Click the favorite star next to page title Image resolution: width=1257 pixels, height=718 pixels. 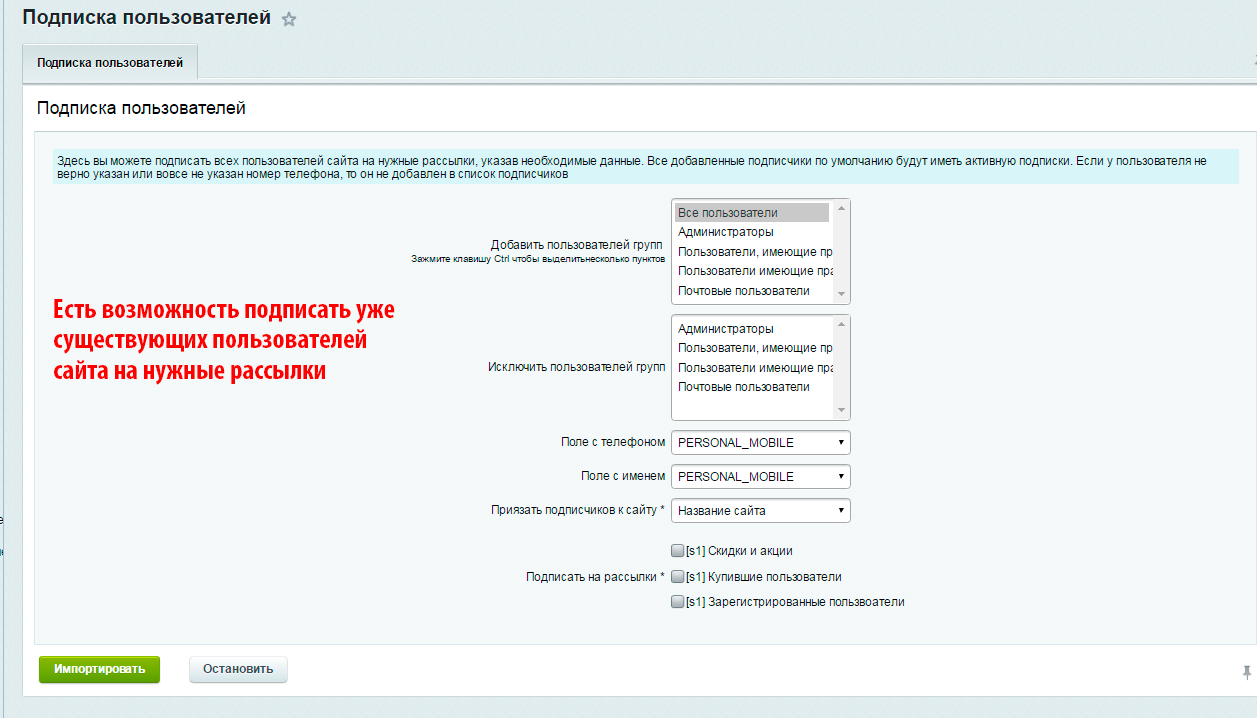[x=289, y=20]
